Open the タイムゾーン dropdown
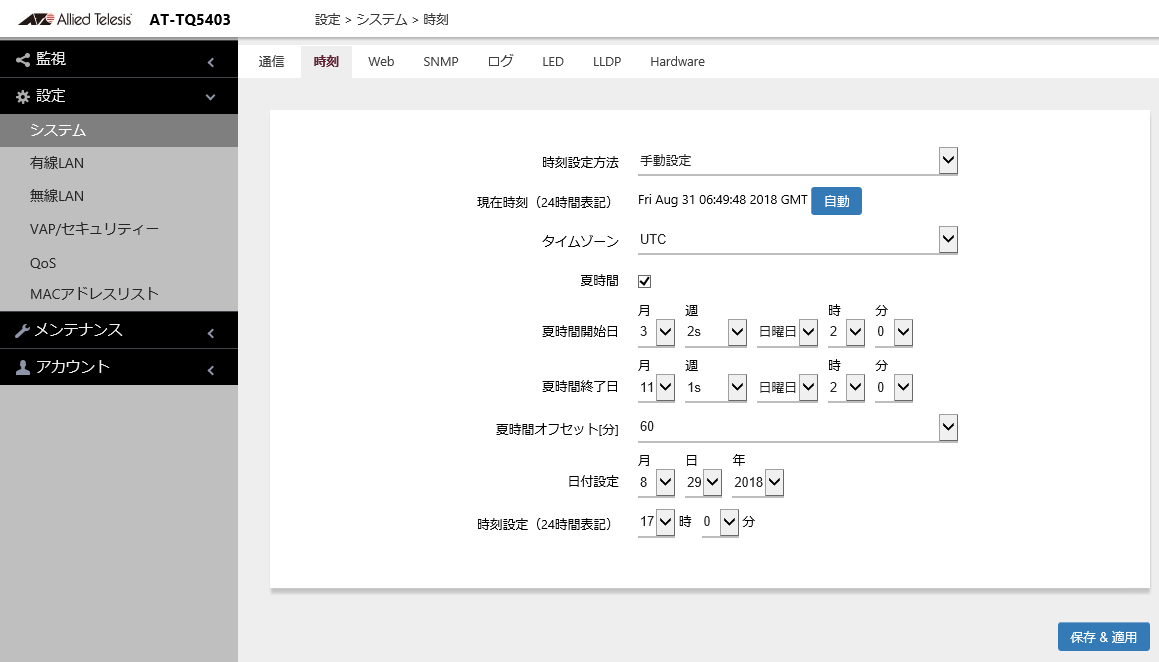The height and width of the screenshot is (662, 1159). (948, 240)
